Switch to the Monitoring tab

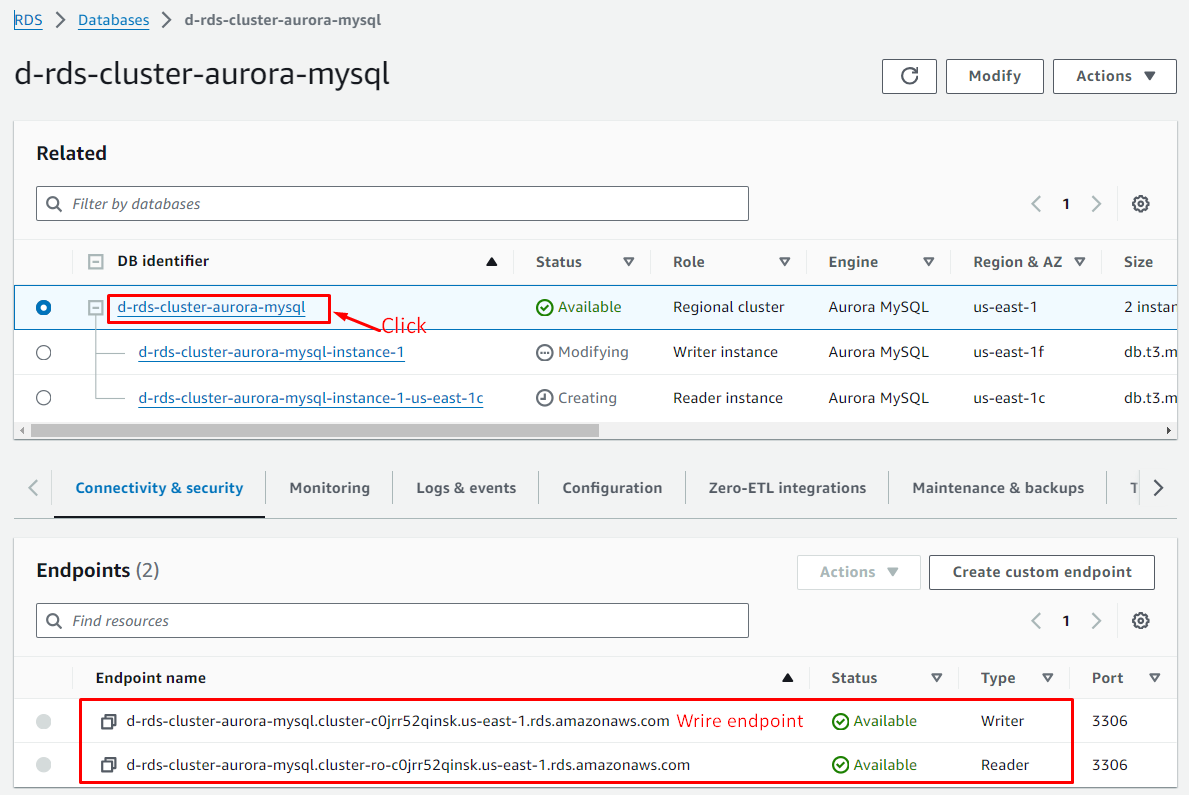point(329,488)
